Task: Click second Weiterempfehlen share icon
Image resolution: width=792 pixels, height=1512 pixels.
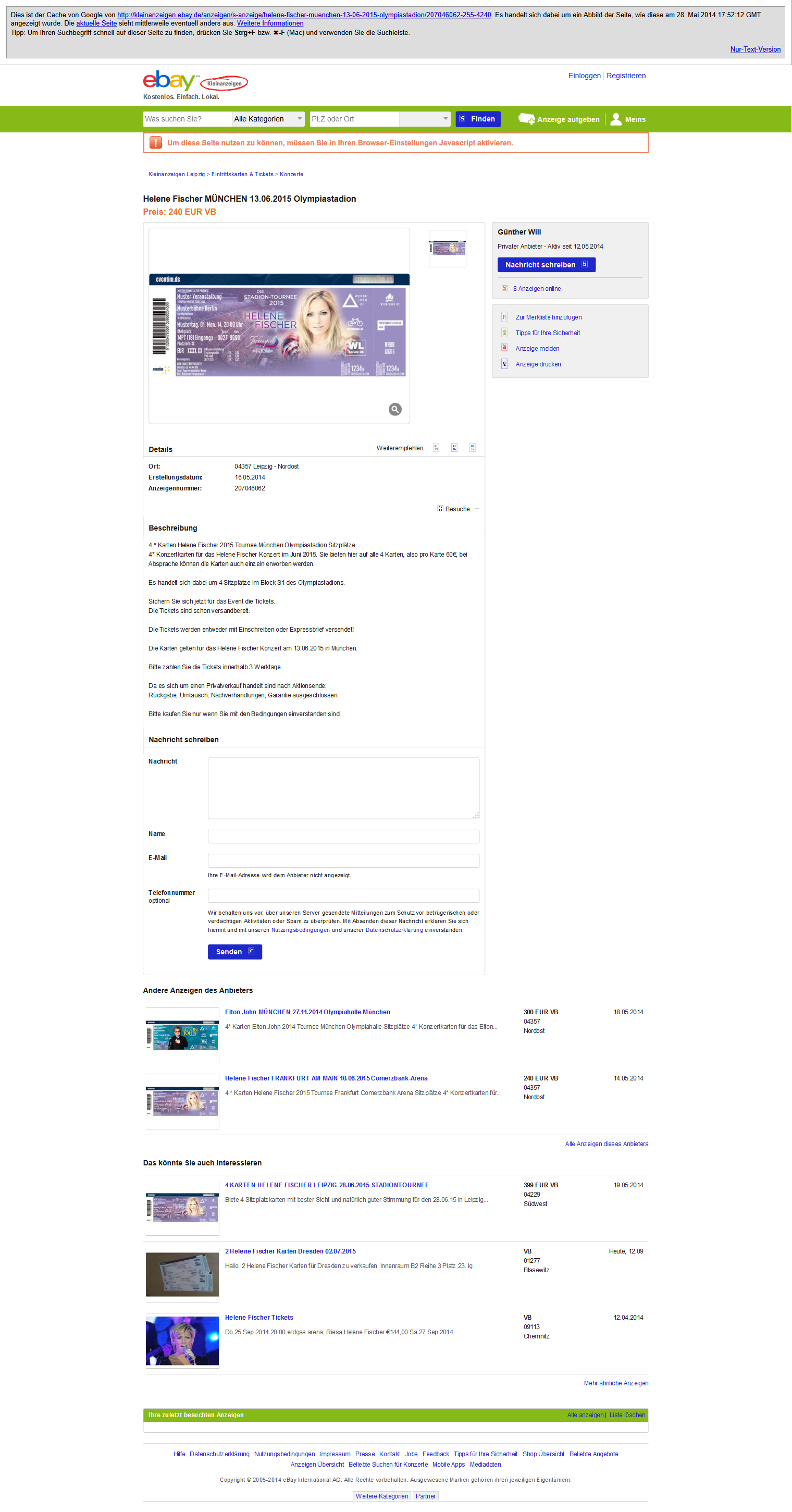Action: [454, 447]
